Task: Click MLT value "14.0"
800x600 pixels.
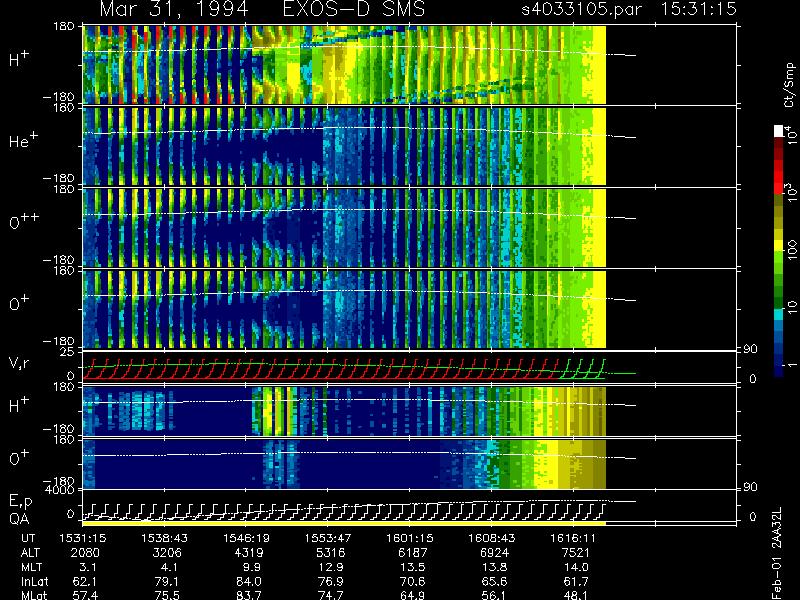Action: pos(576,567)
